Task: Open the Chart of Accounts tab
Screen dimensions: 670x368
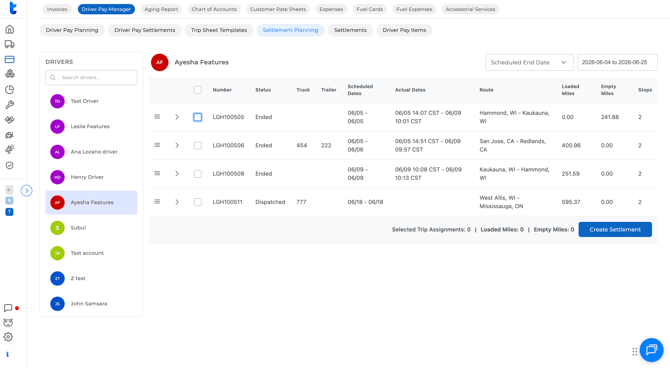Action: coord(214,9)
